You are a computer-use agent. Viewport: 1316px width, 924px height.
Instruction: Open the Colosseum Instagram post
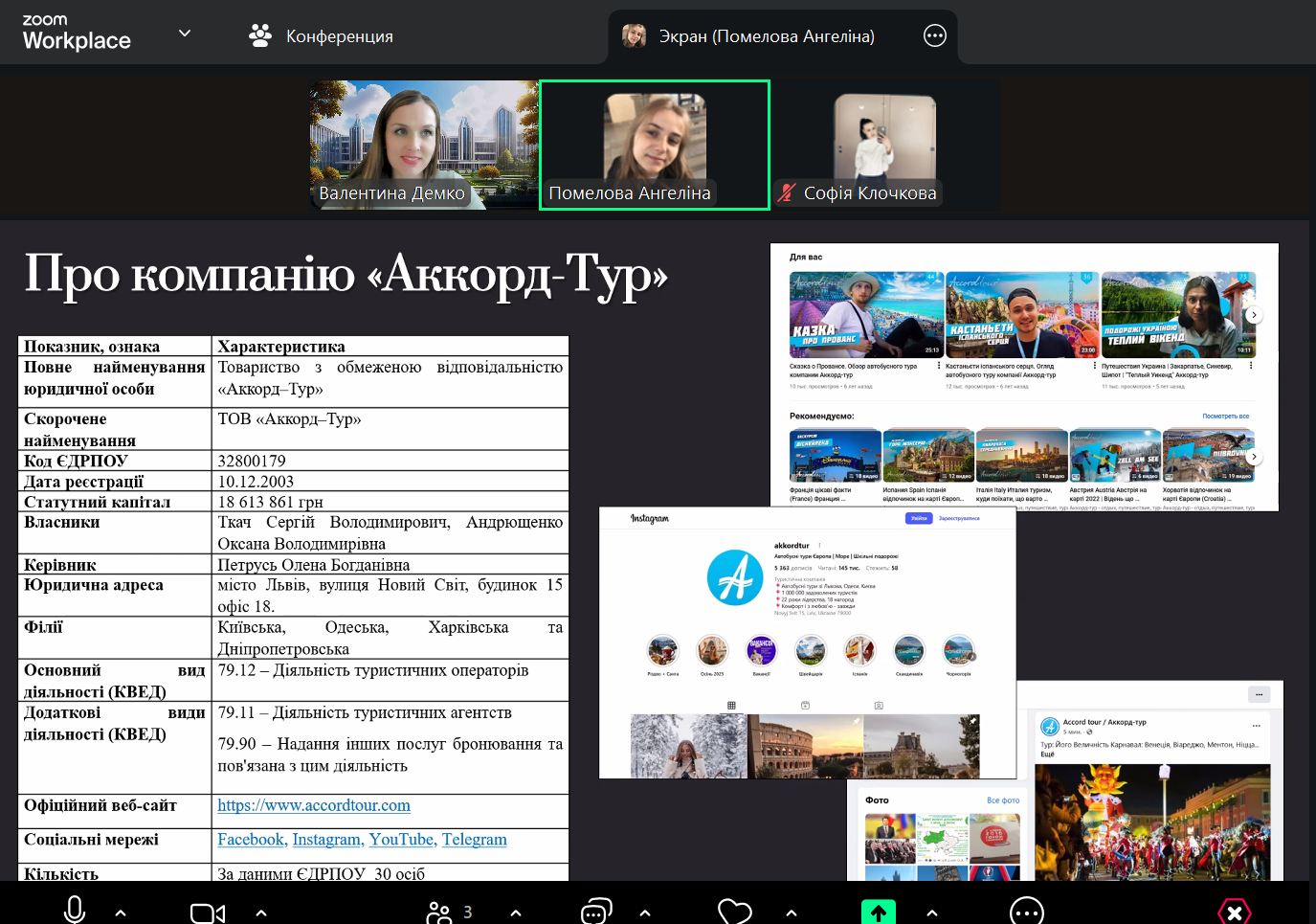(805, 746)
